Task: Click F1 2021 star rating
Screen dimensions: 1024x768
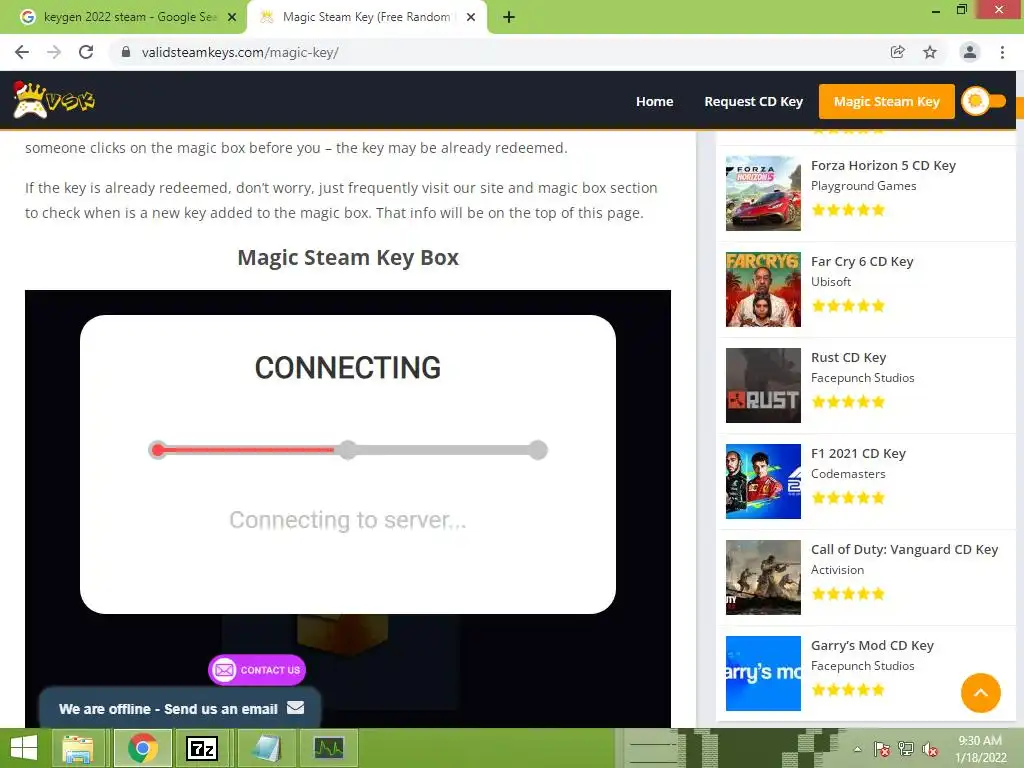Action: [848, 498]
